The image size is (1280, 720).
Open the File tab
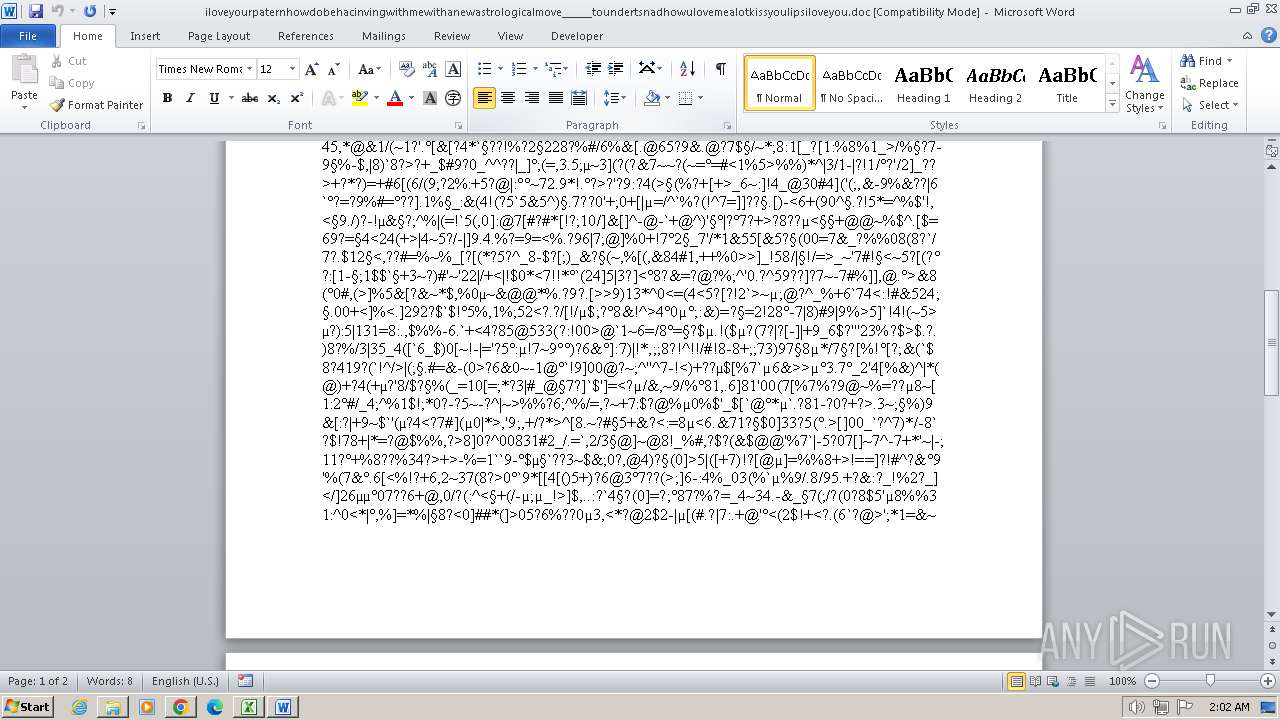coord(28,36)
